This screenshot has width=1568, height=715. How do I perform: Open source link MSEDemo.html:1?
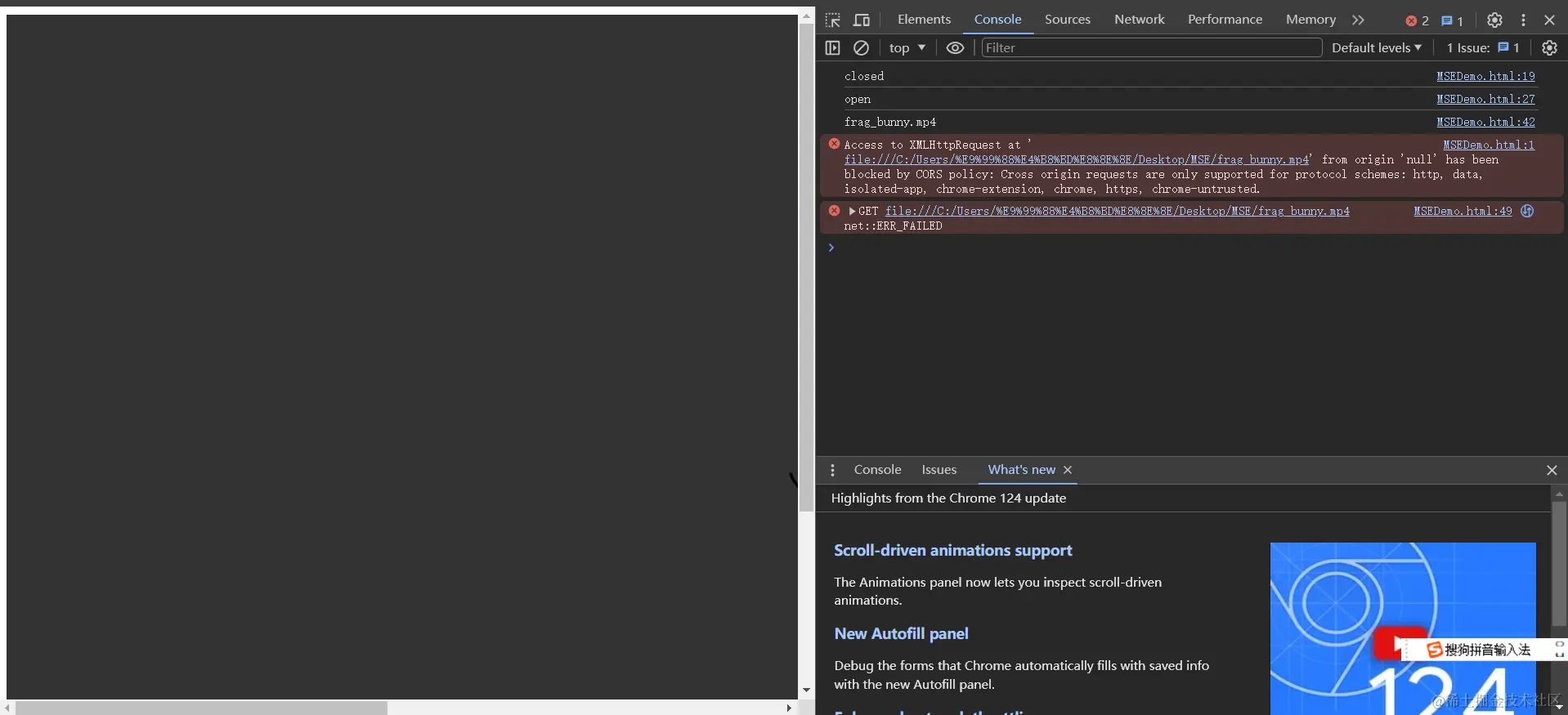[x=1489, y=145]
